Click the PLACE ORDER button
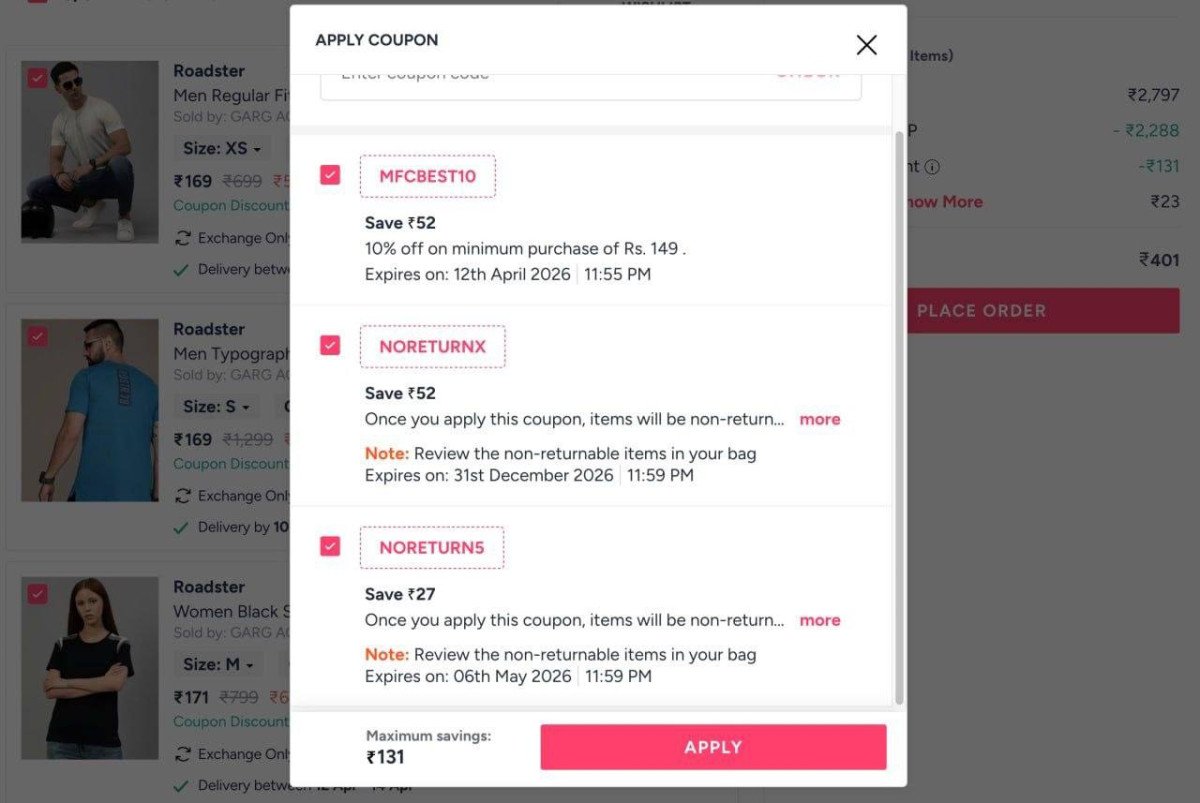This screenshot has height=803, width=1200. pyautogui.click(x=1040, y=311)
